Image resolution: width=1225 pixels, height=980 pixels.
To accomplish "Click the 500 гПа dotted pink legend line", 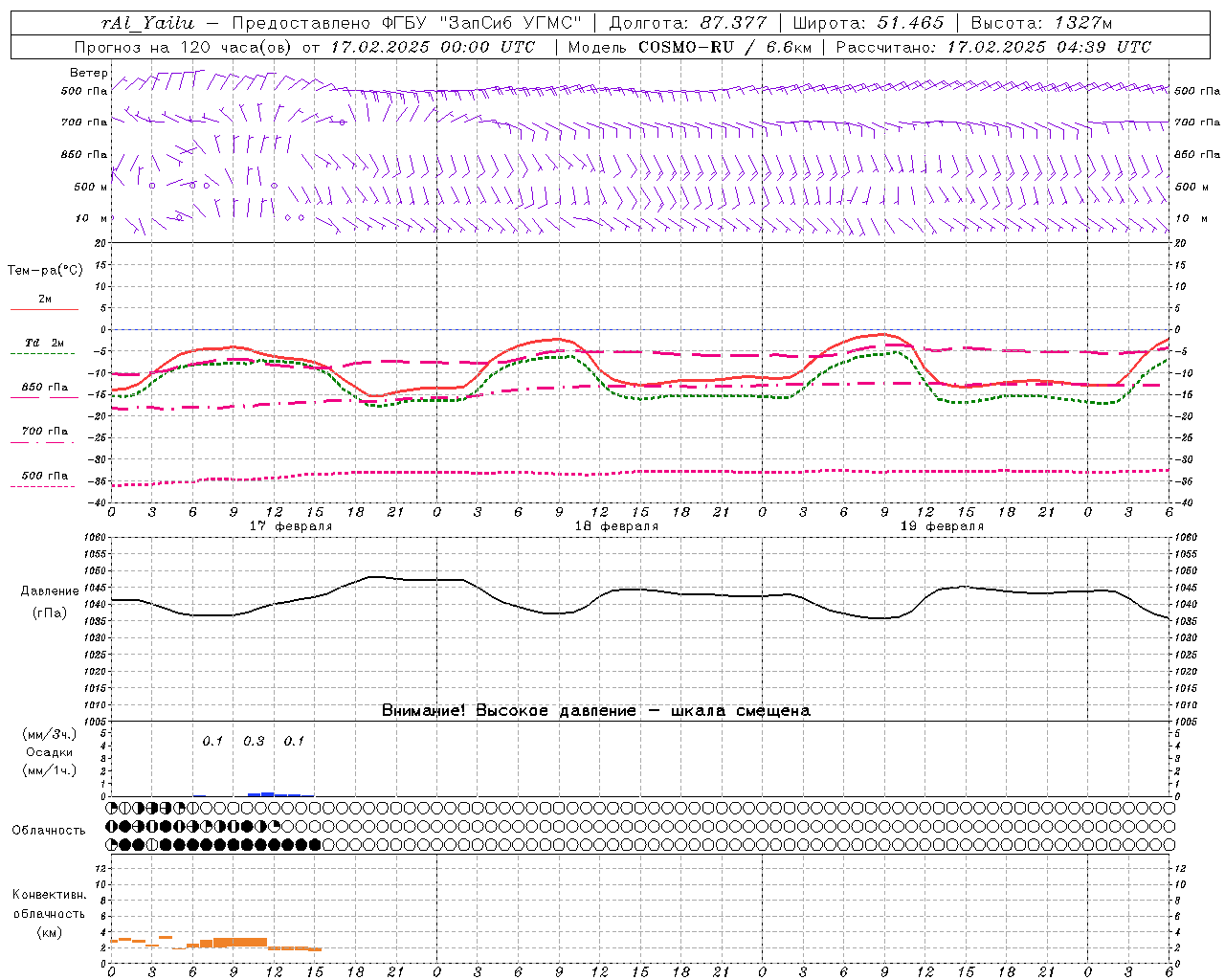I will tap(43, 486).
